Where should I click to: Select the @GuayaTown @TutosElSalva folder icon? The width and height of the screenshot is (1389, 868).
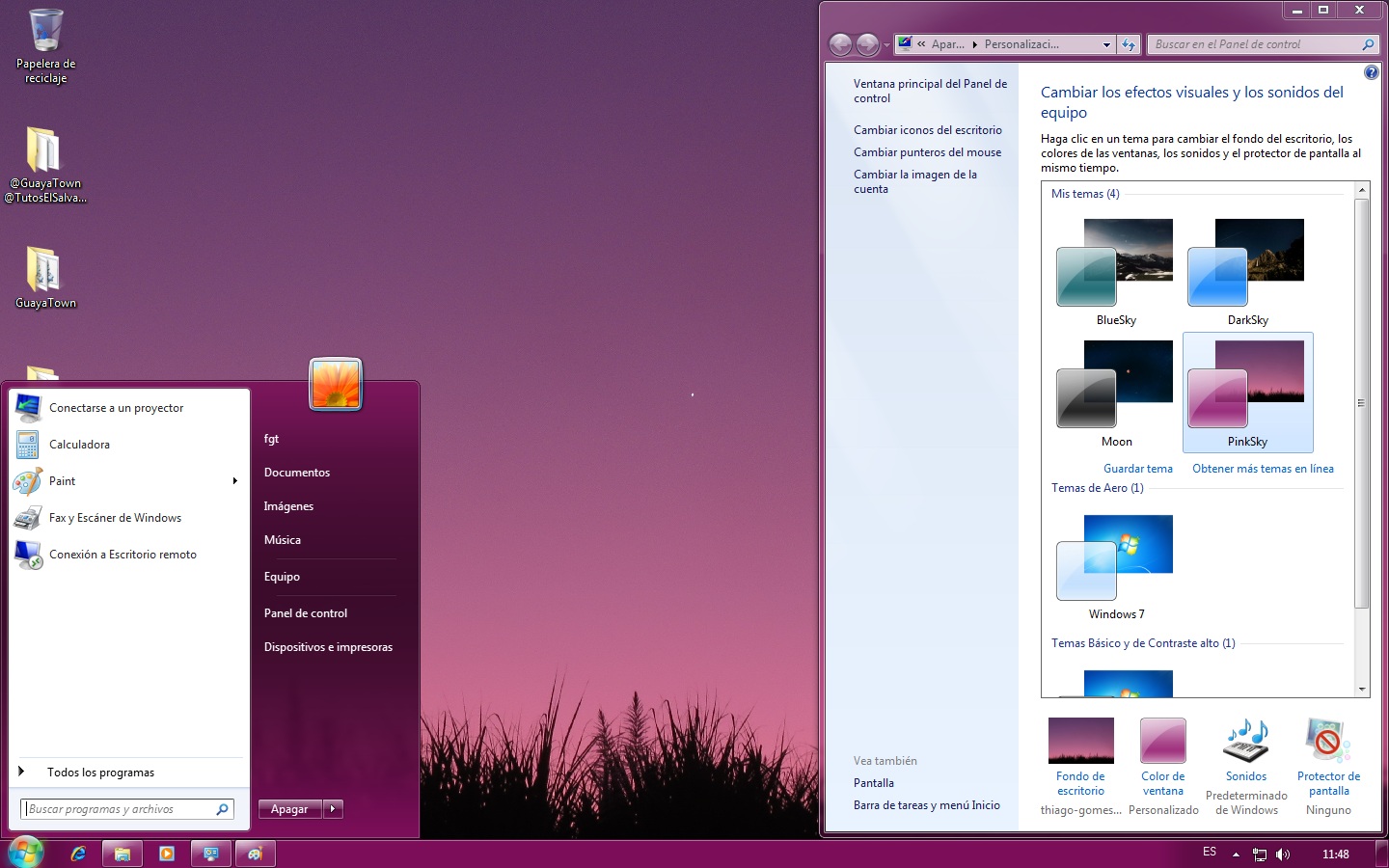tap(45, 165)
